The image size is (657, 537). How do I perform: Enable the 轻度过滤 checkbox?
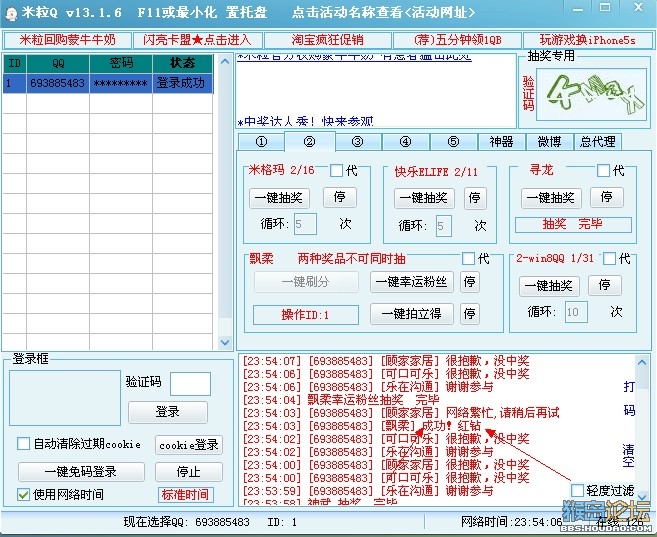click(577, 491)
